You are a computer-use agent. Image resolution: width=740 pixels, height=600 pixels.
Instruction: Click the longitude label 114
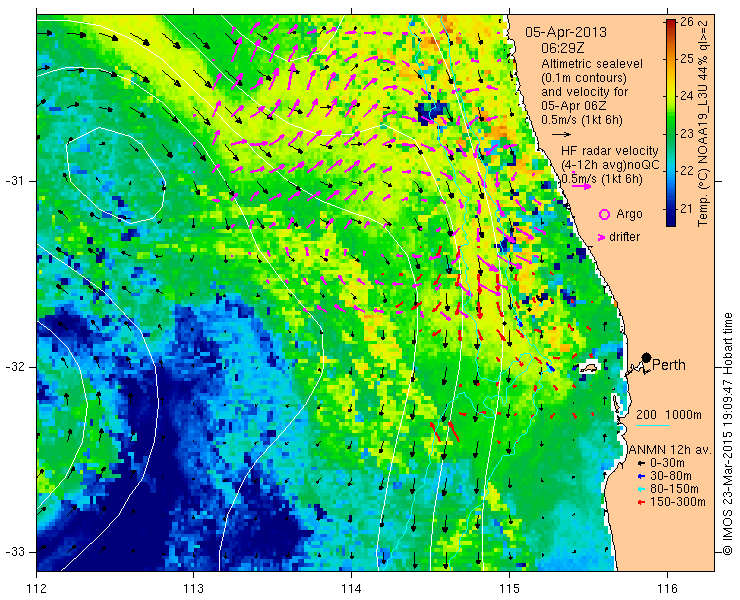[351, 588]
